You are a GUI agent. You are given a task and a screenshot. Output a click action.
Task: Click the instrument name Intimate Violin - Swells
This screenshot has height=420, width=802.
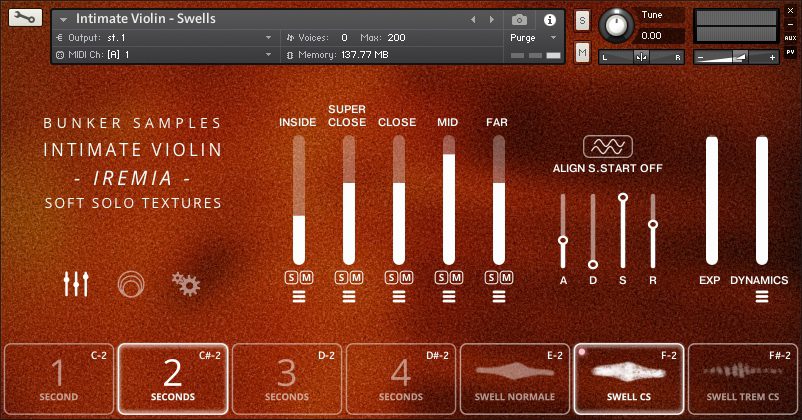[146, 19]
